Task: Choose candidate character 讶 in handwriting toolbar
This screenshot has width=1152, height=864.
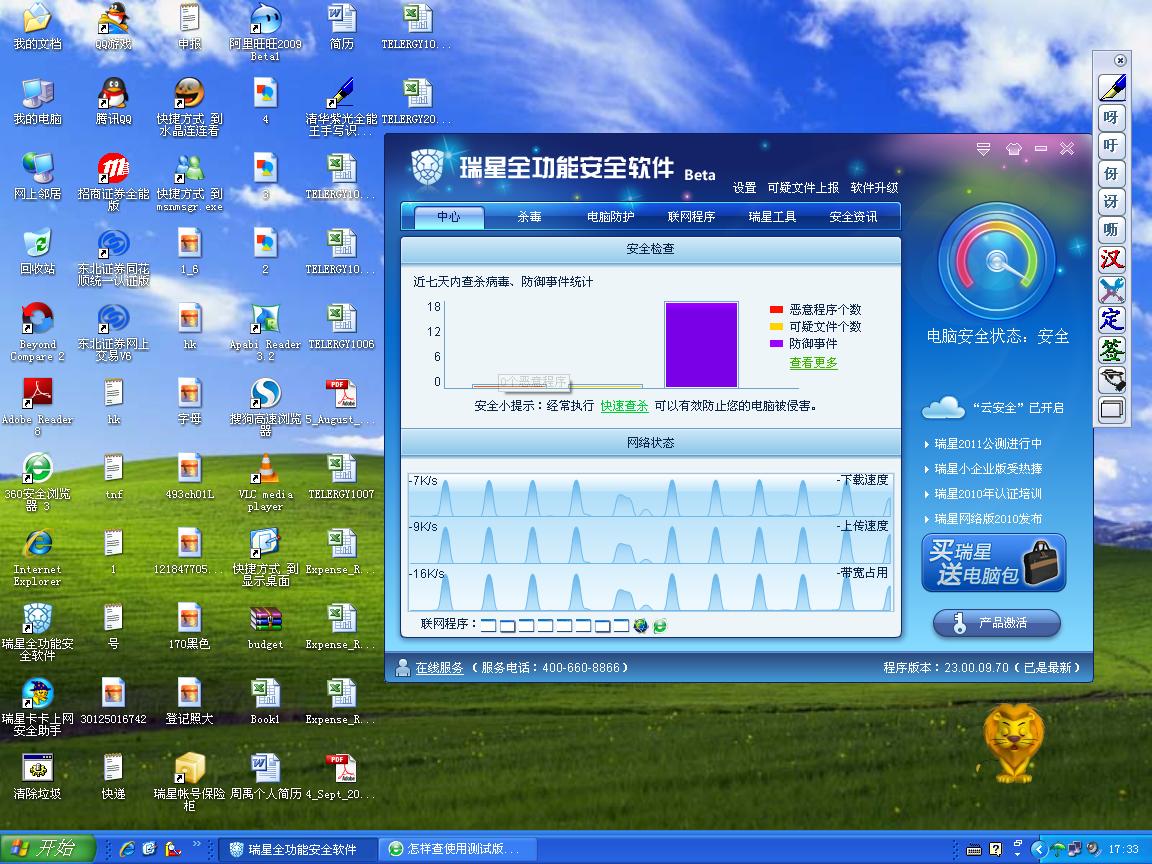Action: pos(1112,201)
